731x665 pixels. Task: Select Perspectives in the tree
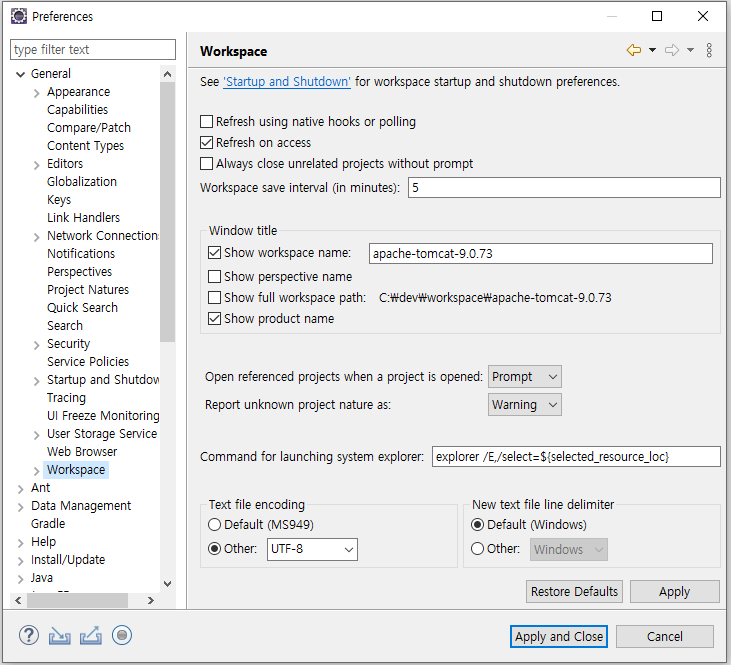point(79,271)
